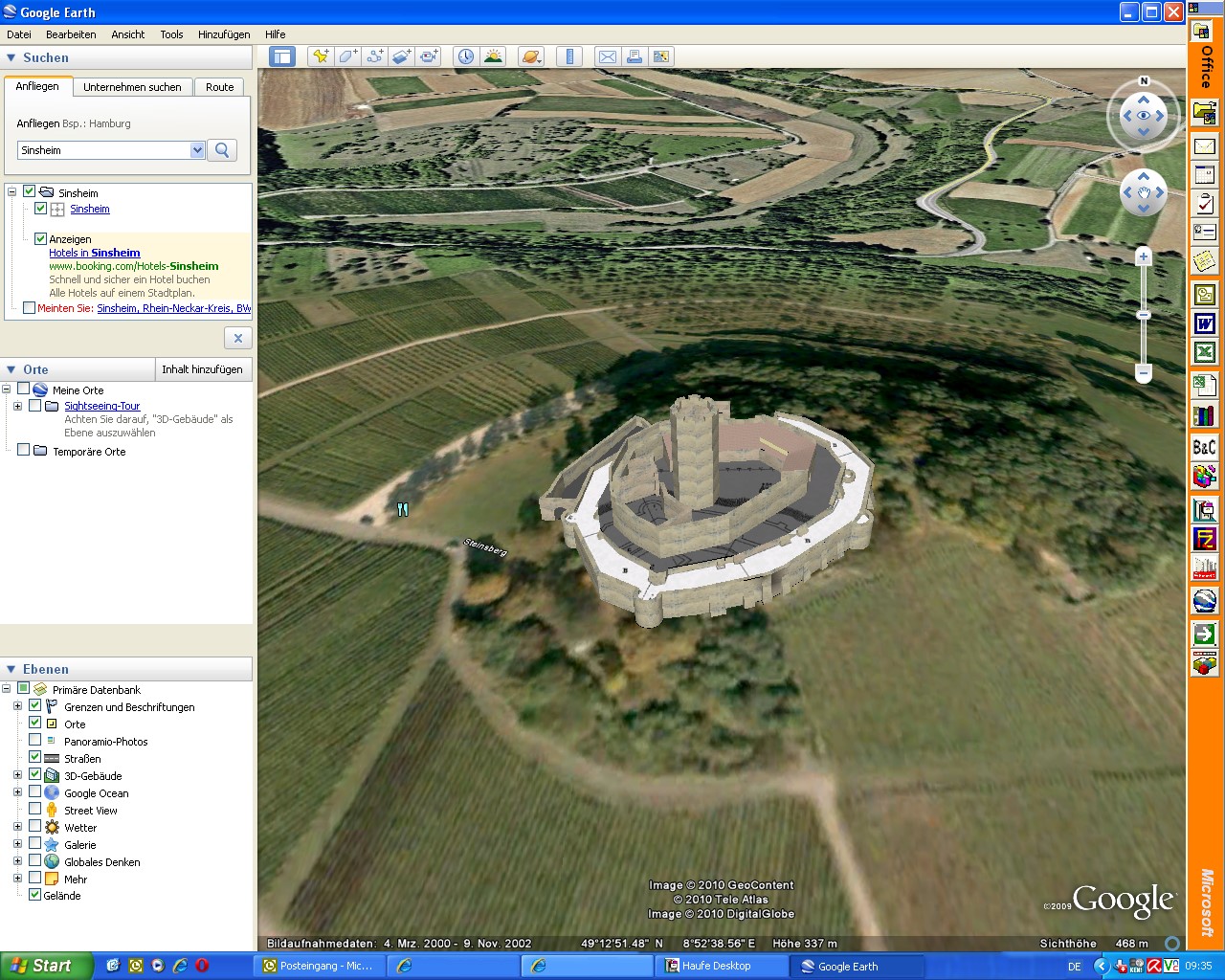Toggle sunlight across the landscape
The width and height of the screenshot is (1225, 980).
[493, 56]
